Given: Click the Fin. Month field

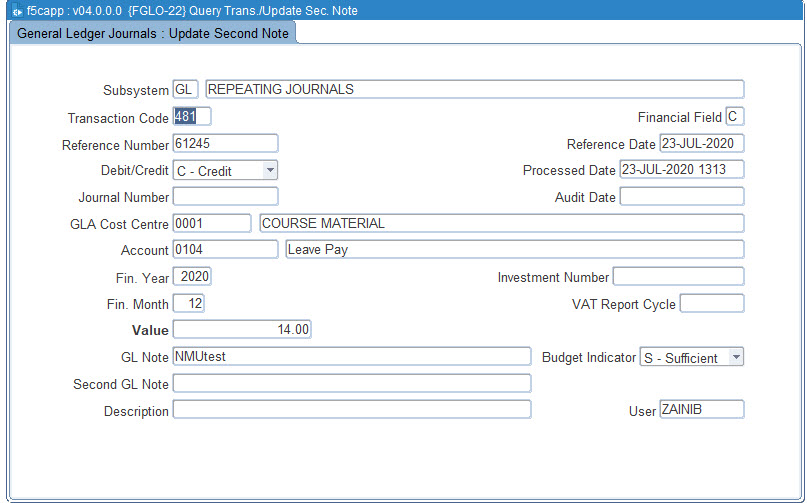Looking at the screenshot, I should tap(189, 303).
